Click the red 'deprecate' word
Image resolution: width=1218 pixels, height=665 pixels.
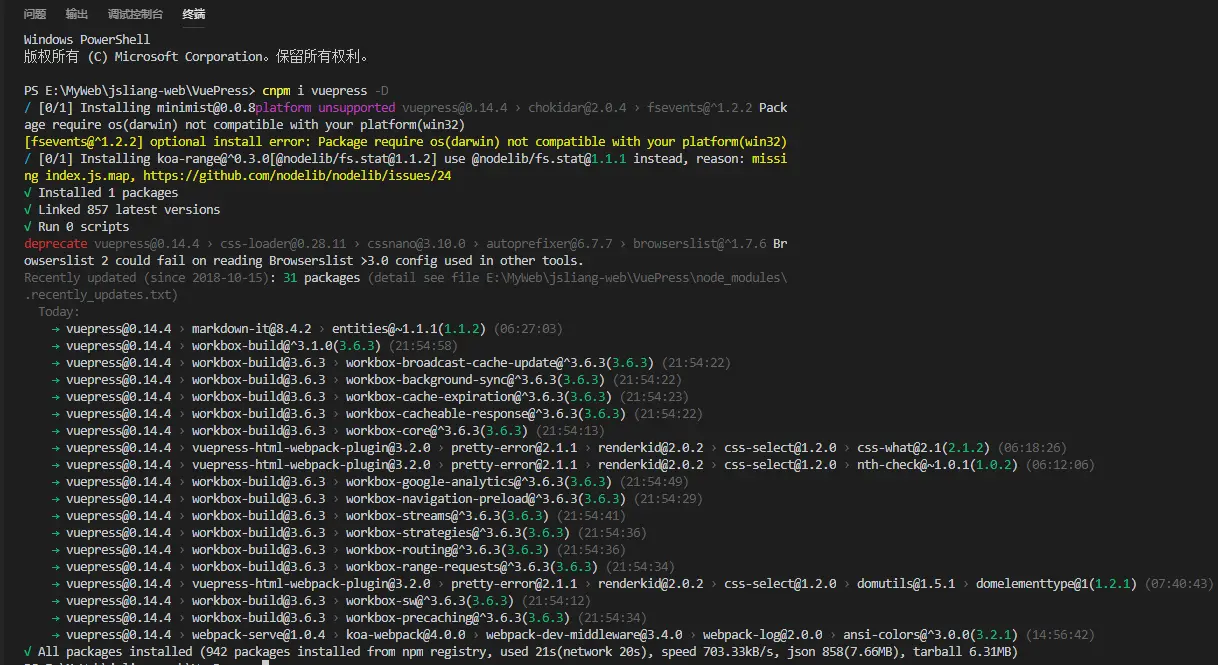click(x=55, y=243)
